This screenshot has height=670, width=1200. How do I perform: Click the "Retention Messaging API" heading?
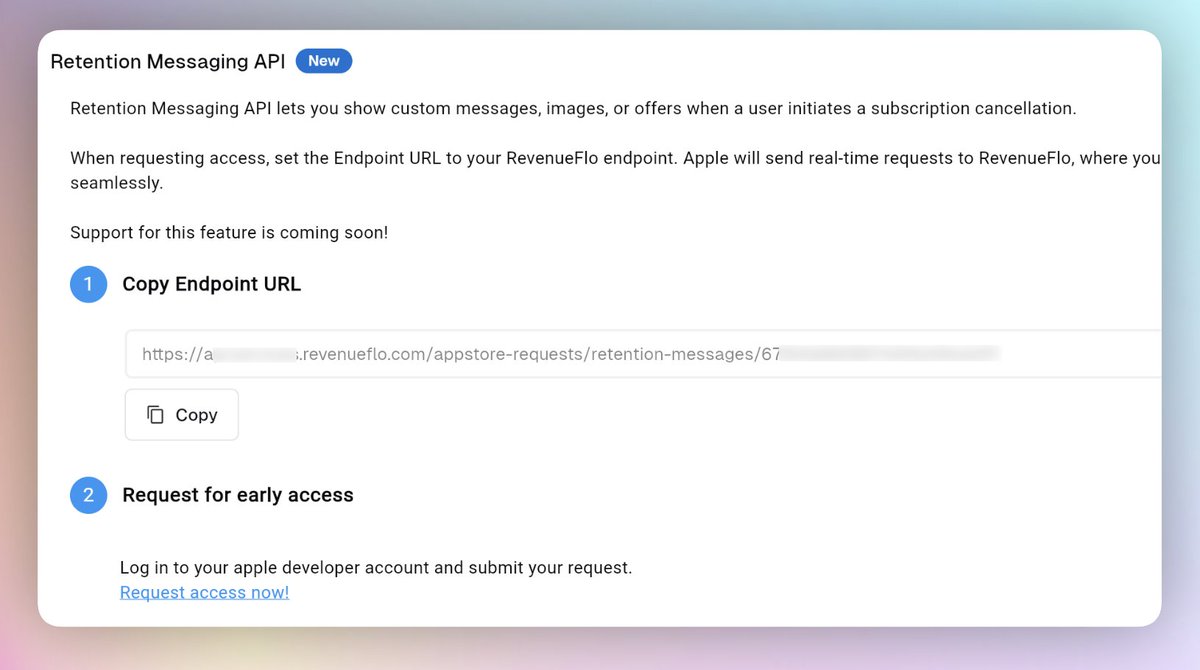pos(168,61)
